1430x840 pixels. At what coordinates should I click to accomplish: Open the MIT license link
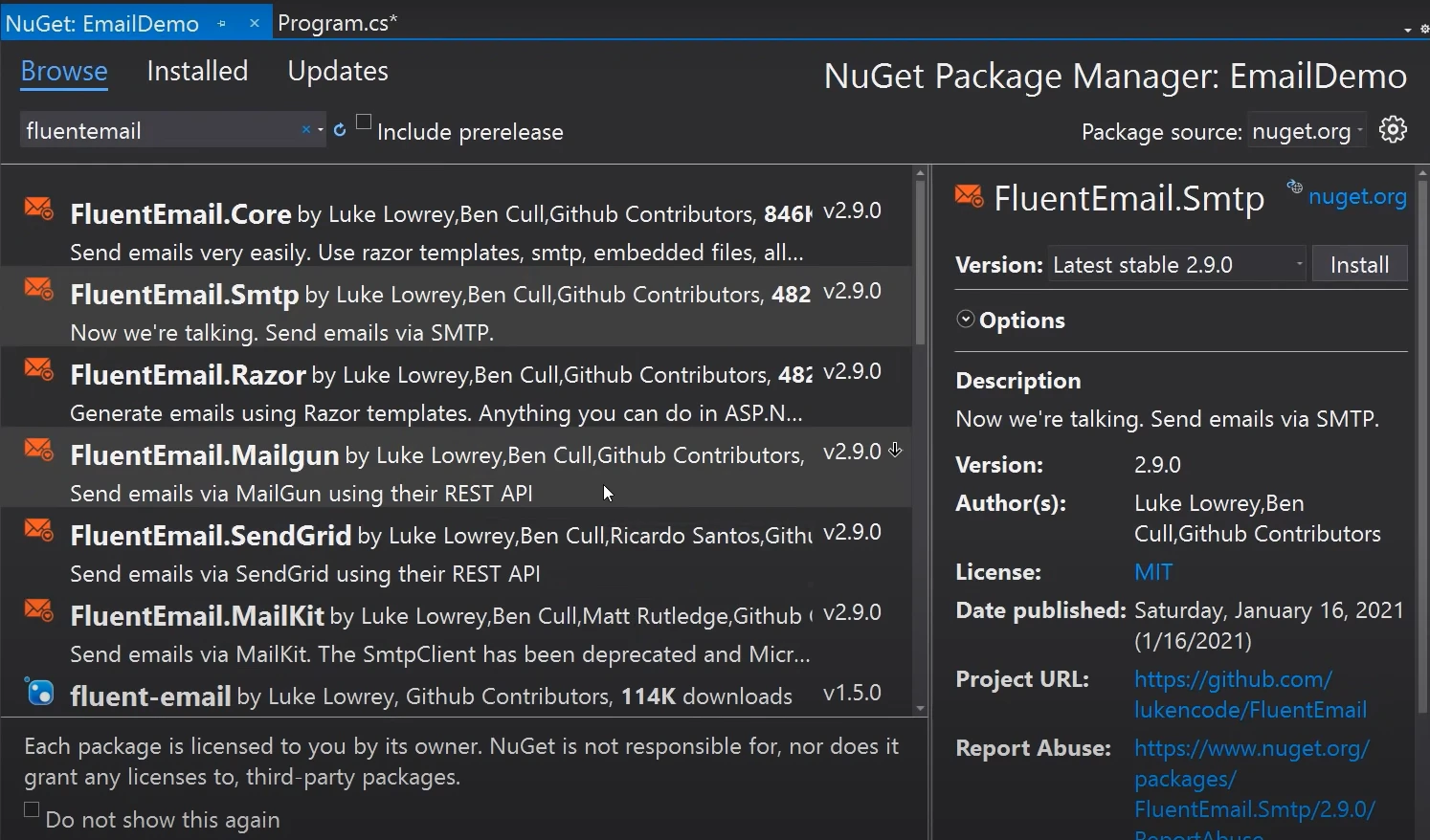[x=1153, y=571]
